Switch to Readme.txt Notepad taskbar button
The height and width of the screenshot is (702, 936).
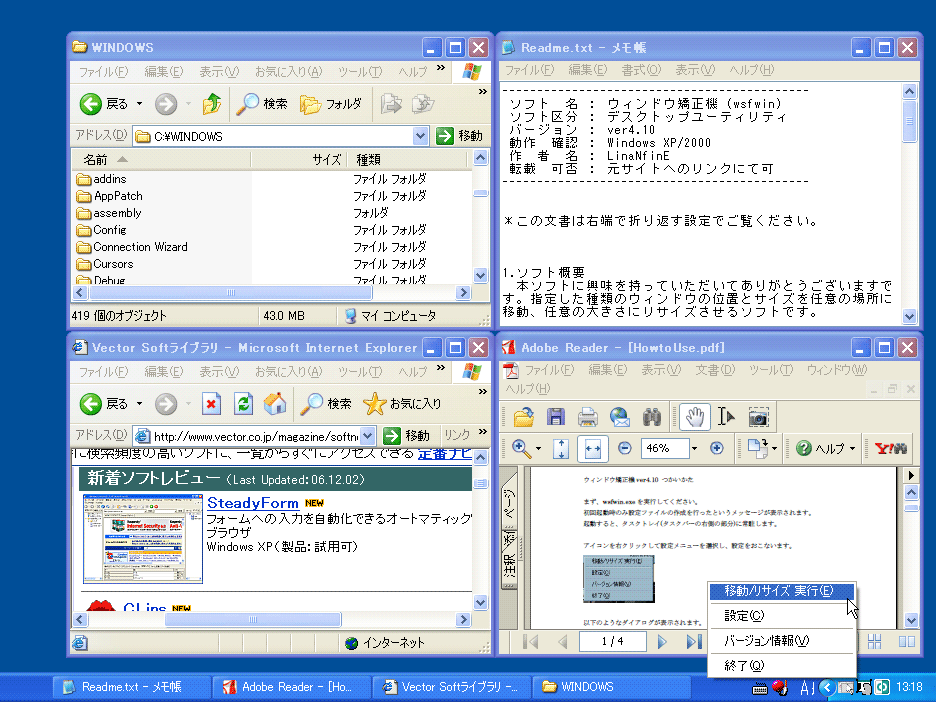point(131,687)
